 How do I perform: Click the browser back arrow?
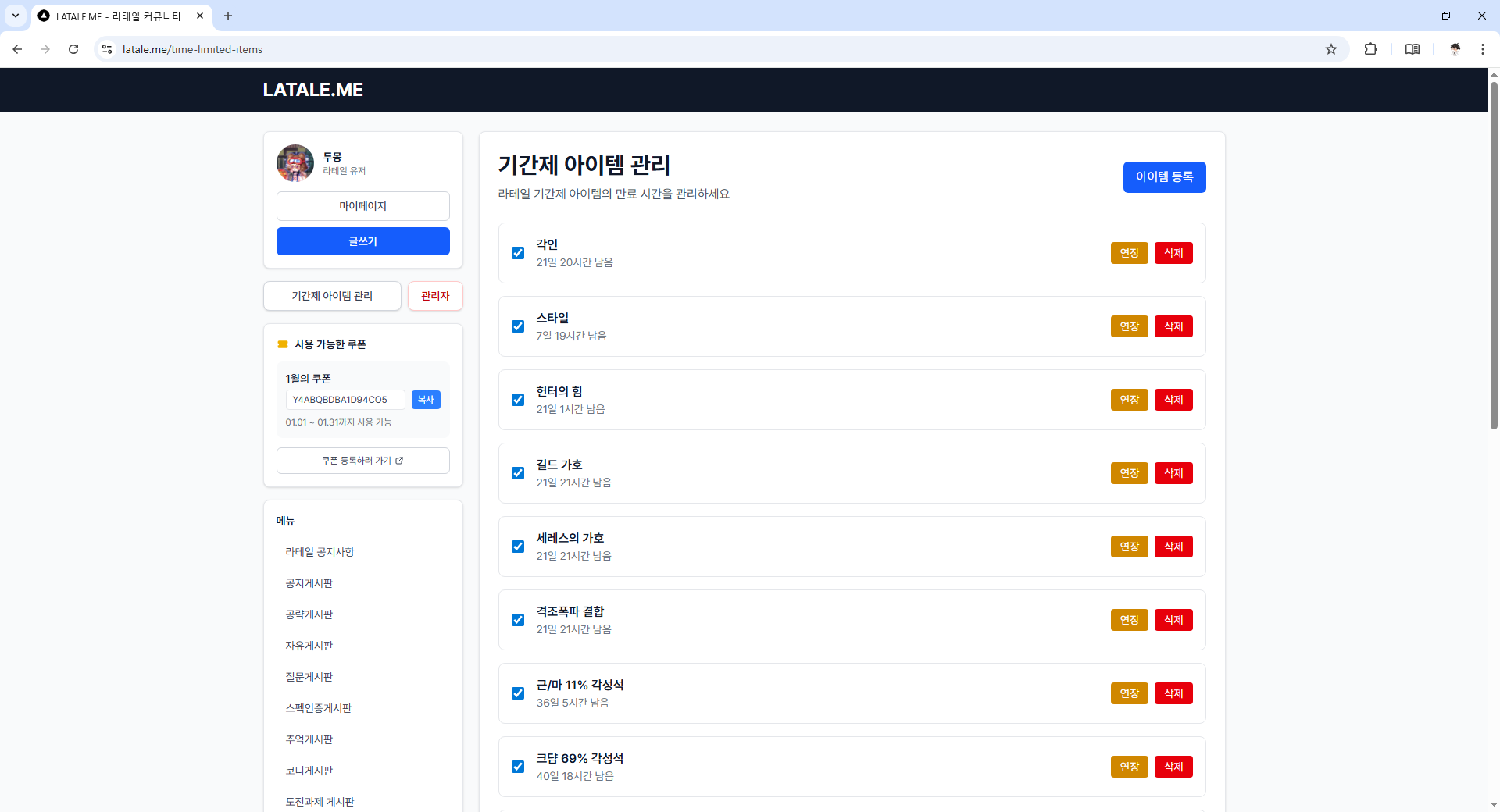(x=17, y=49)
